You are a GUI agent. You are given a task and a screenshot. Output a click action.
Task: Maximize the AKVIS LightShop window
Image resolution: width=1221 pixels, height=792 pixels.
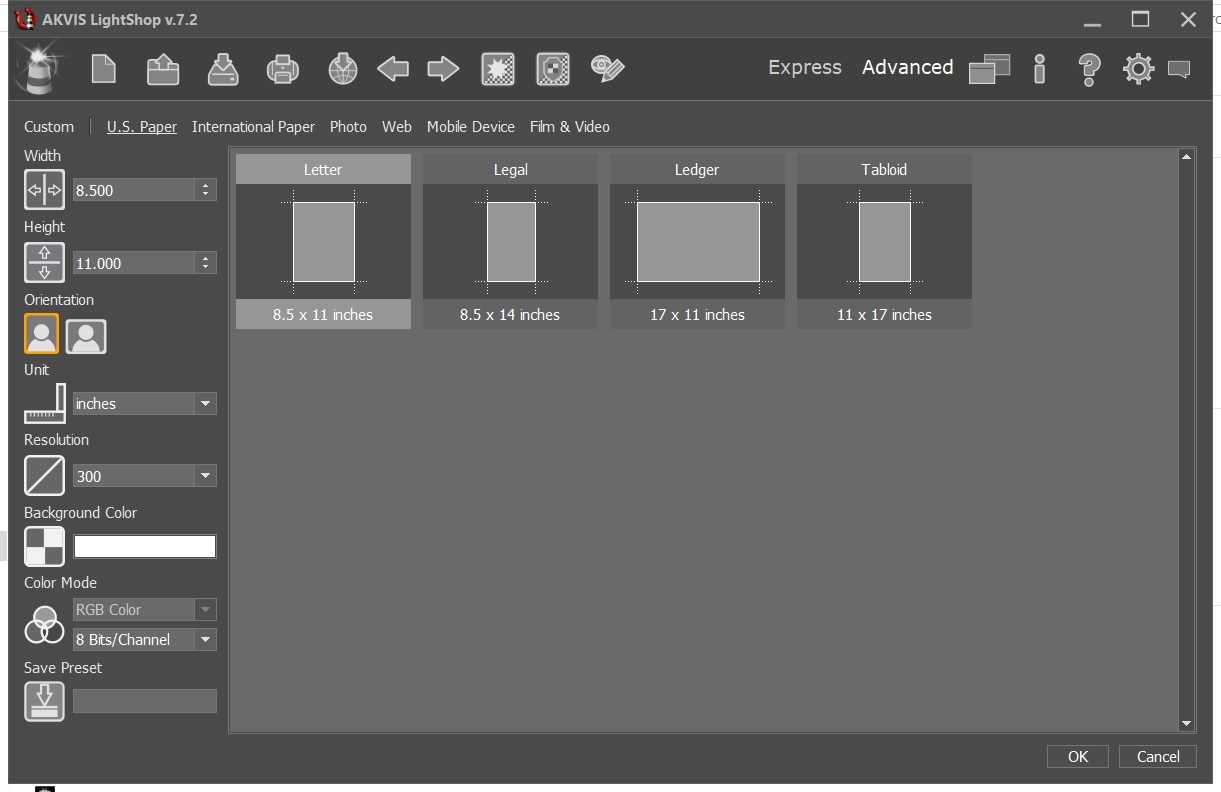click(1140, 19)
